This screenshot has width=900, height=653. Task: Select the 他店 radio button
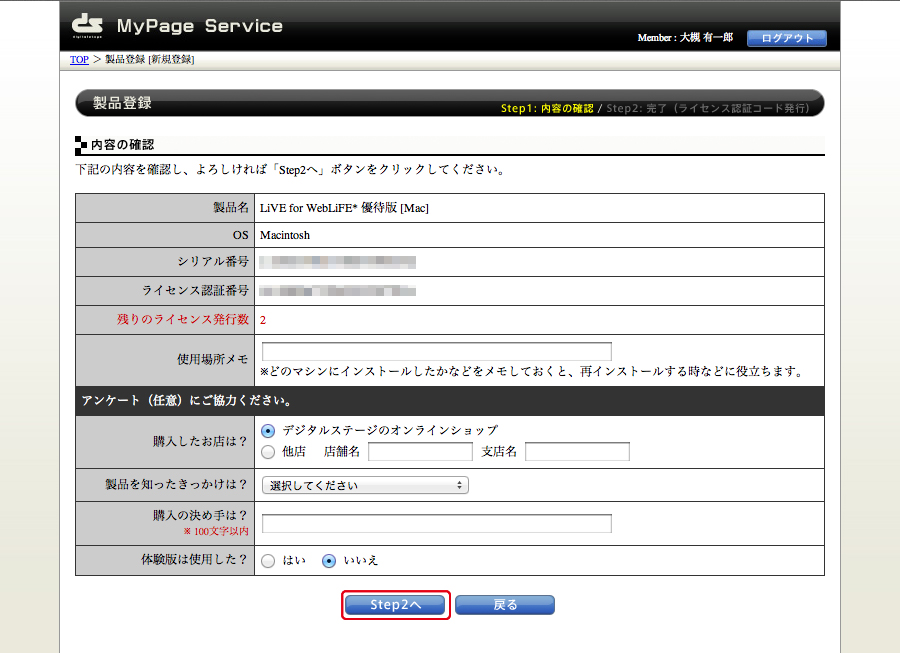[268, 452]
